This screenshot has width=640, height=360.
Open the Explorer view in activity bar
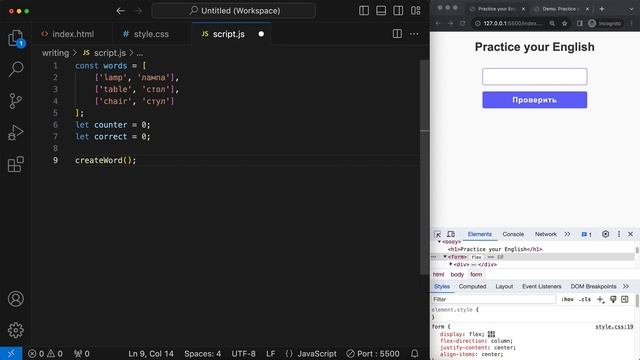[x=16, y=38]
